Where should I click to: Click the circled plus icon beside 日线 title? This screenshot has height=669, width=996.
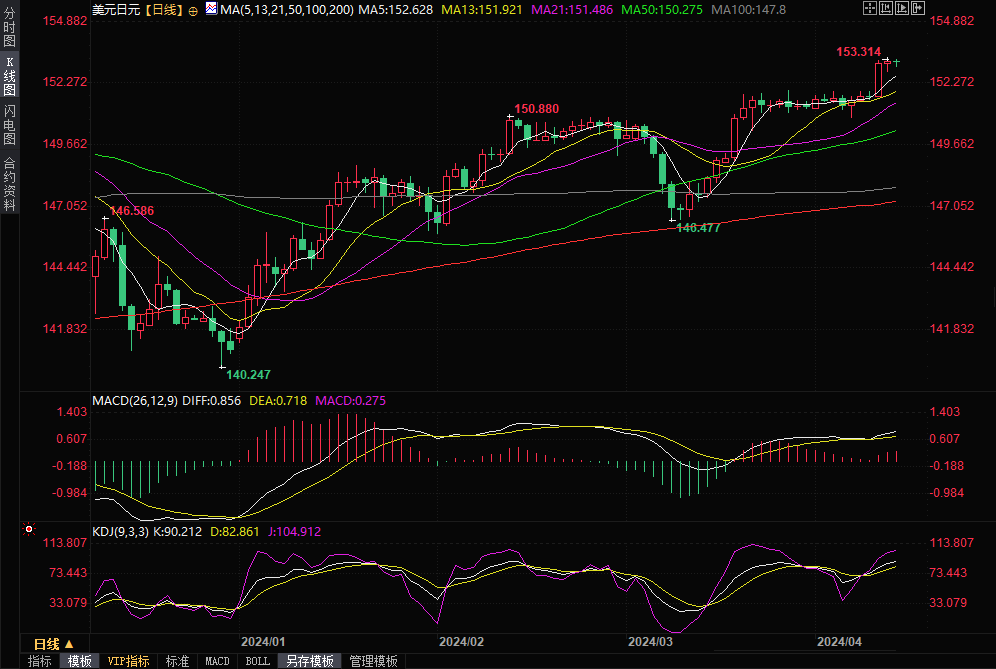pyautogui.click(x=193, y=10)
